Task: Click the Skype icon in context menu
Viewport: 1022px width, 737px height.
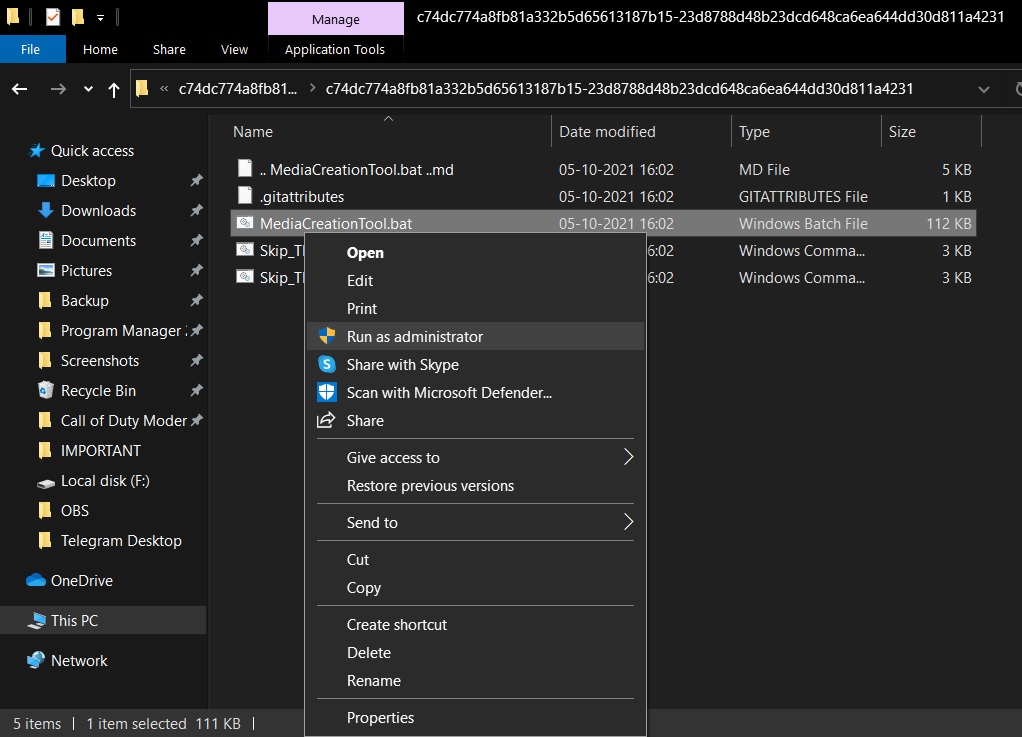Action: (327, 364)
